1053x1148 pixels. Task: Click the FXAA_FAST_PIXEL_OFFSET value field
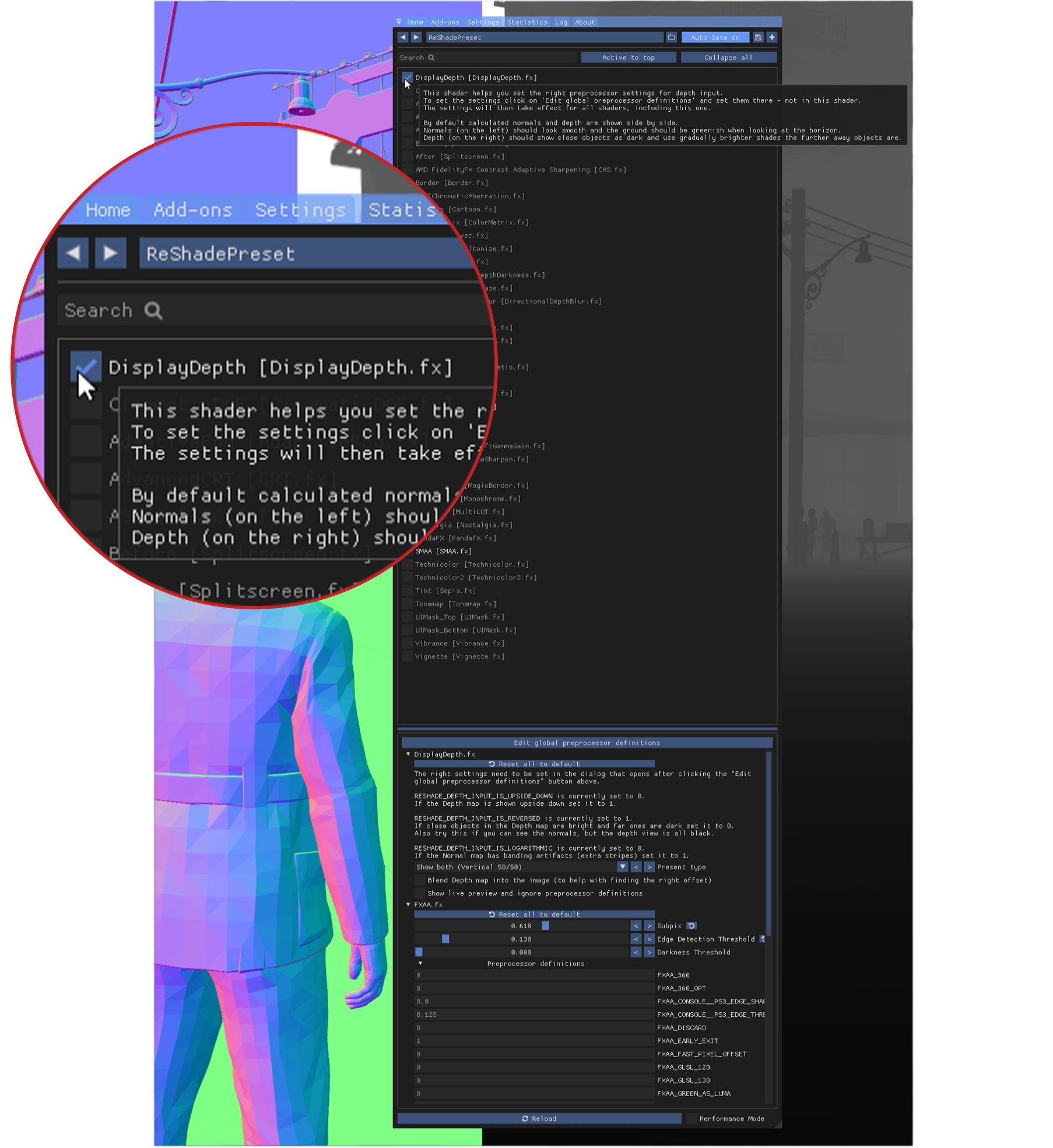pyautogui.click(x=534, y=1054)
